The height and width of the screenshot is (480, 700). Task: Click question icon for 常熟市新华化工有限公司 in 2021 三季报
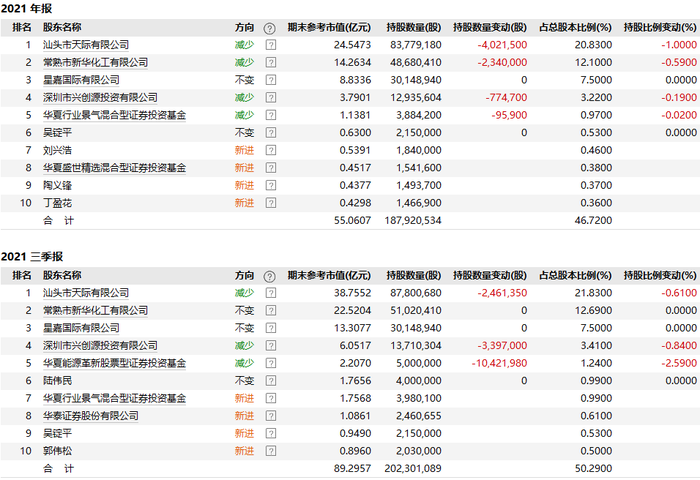(271, 310)
